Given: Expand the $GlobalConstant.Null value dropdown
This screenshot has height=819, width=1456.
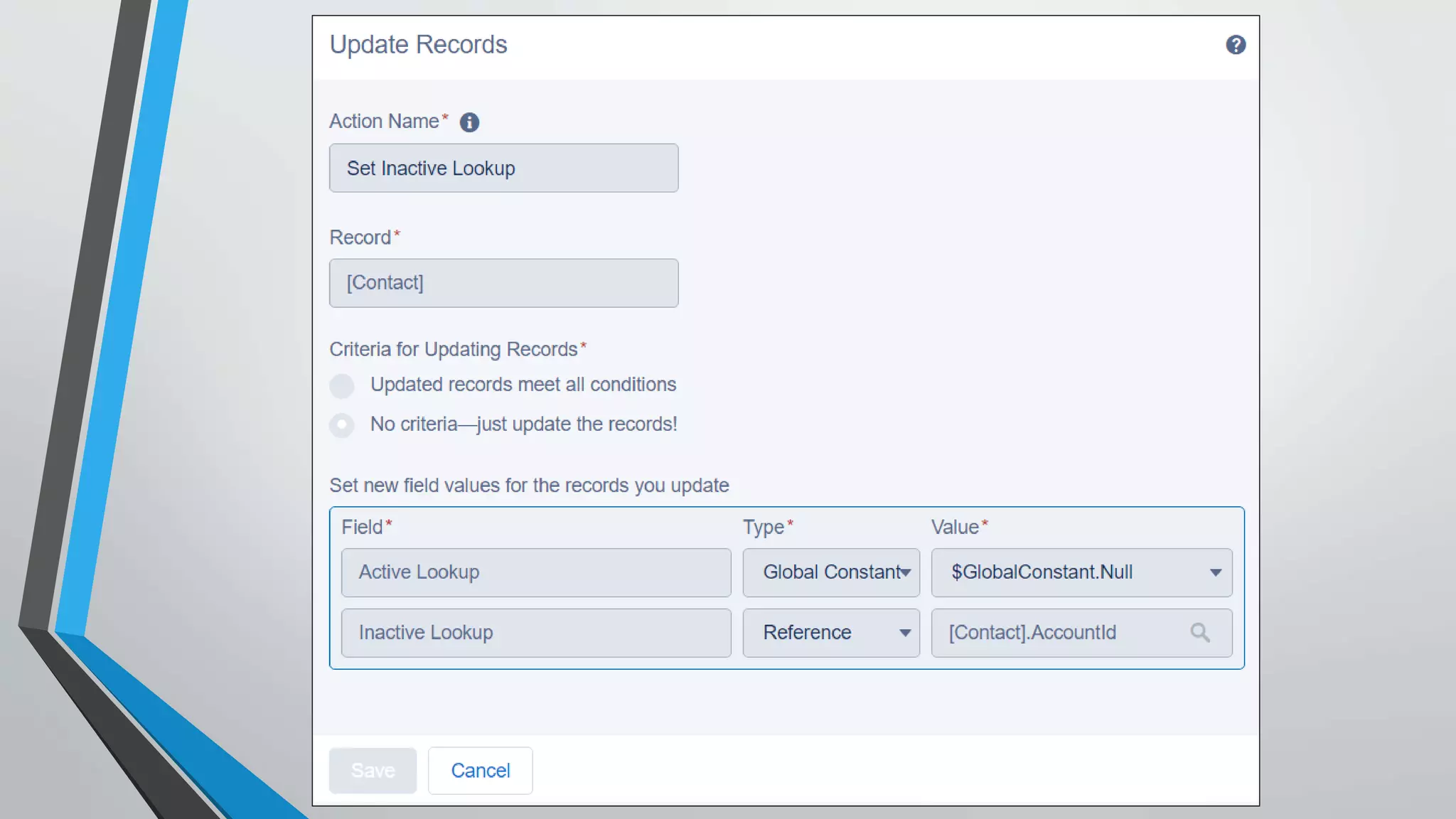Looking at the screenshot, I should (x=1081, y=572).
